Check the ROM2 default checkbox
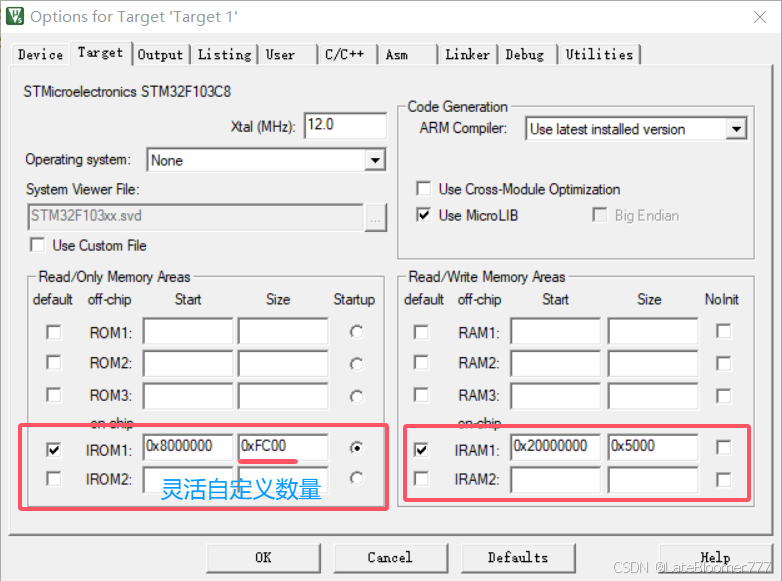782x581 pixels. pyautogui.click(x=53, y=363)
